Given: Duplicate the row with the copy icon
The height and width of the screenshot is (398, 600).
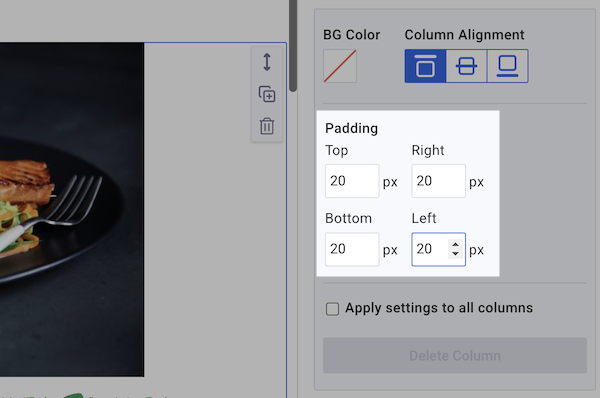Looking at the screenshot, I should point(267,94).
